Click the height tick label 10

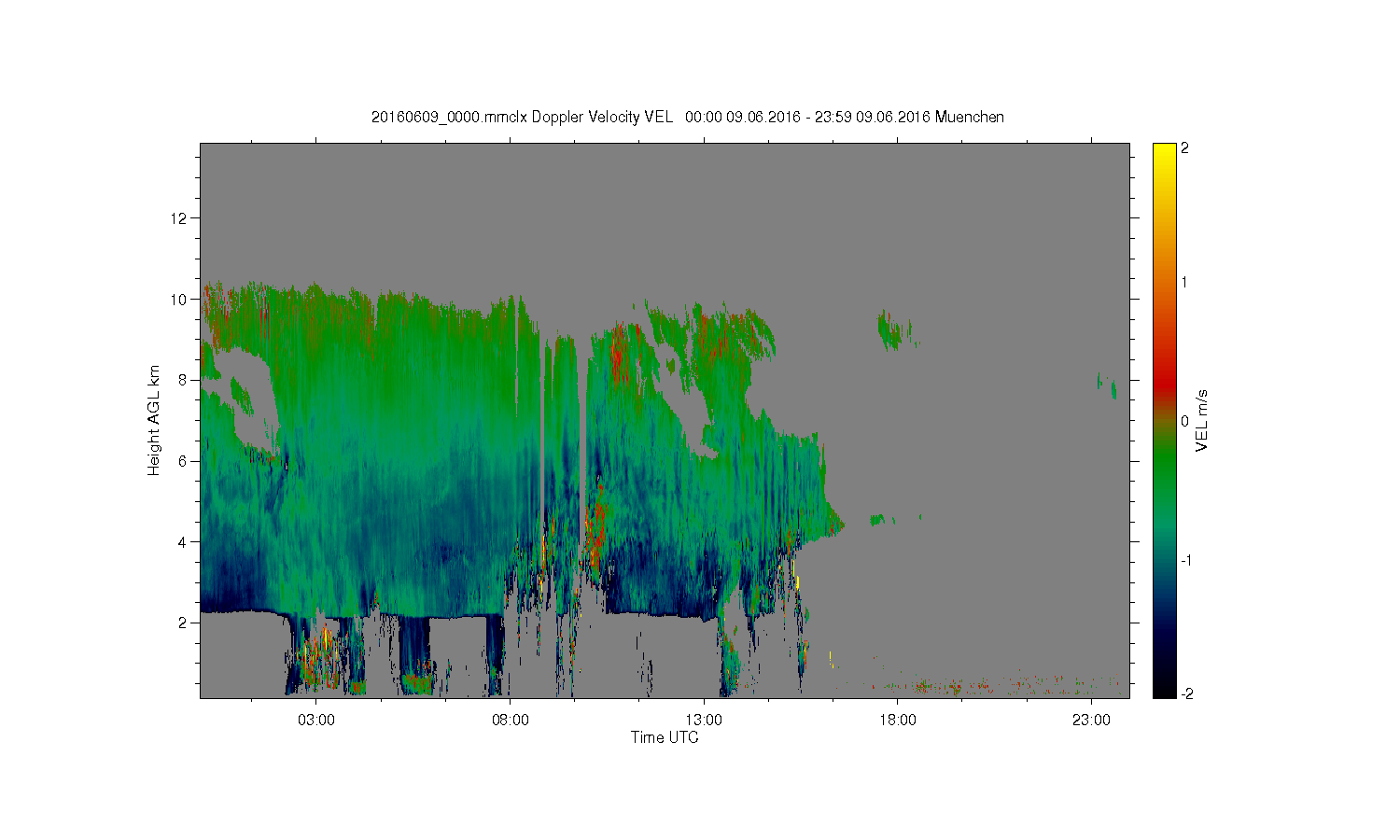pos(178,299)
